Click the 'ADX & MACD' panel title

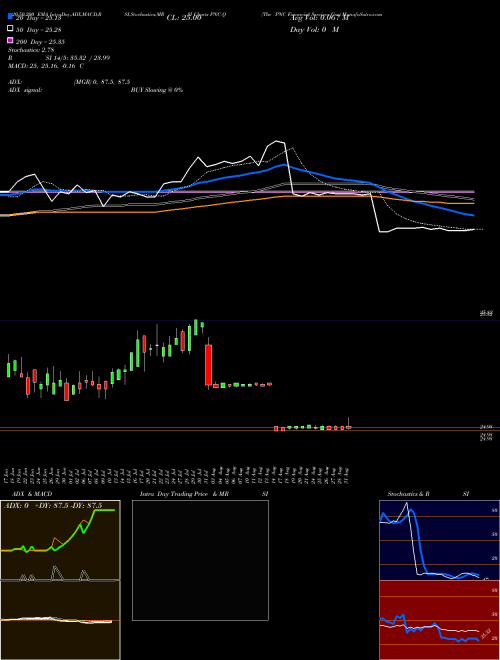[32, 494]
